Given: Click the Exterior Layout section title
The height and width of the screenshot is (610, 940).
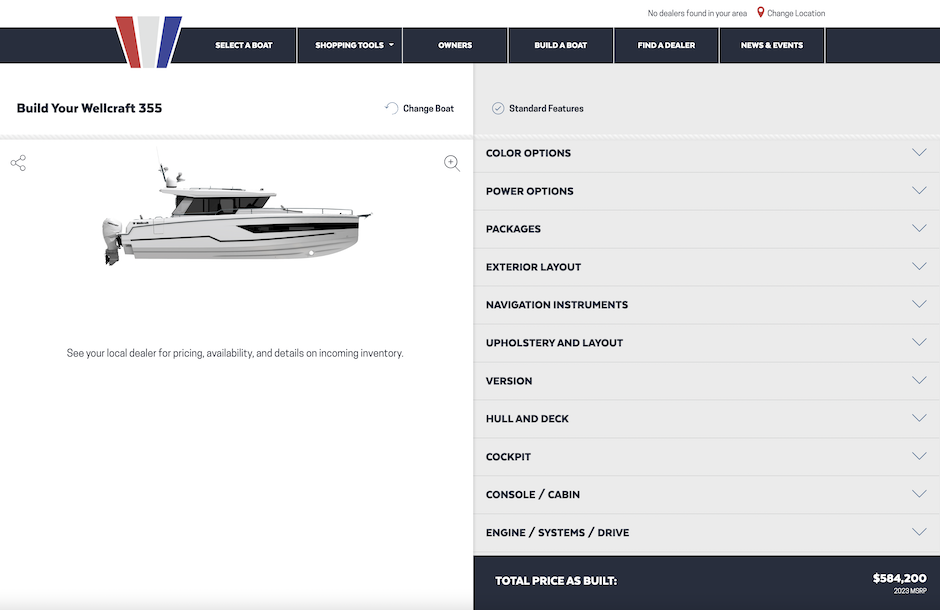Looking at the screenshot, I should tap(534, 267).
